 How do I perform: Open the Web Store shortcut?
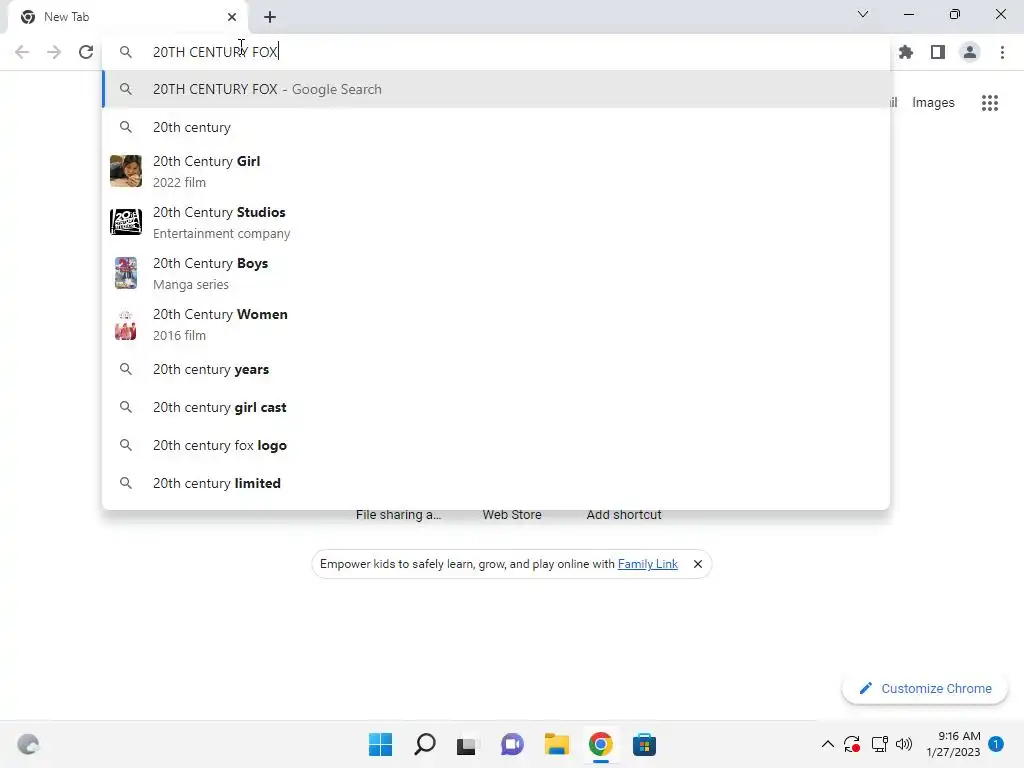[512, 515]
